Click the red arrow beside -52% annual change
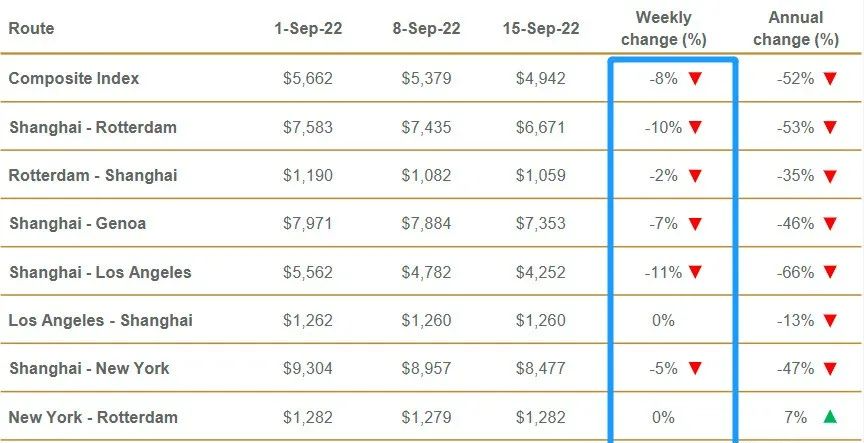 829,79
